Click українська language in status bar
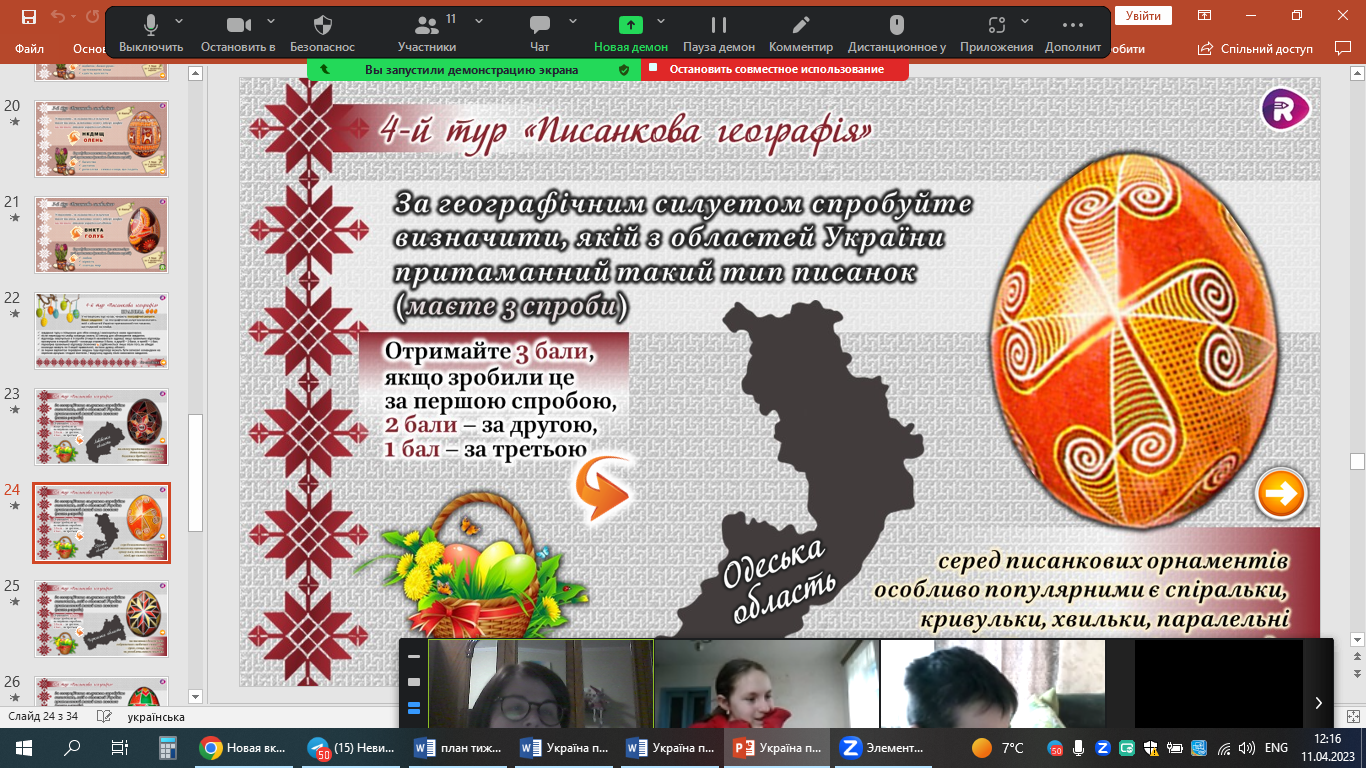This screenshot has height=768, width=1366. [x=156, y=717]
